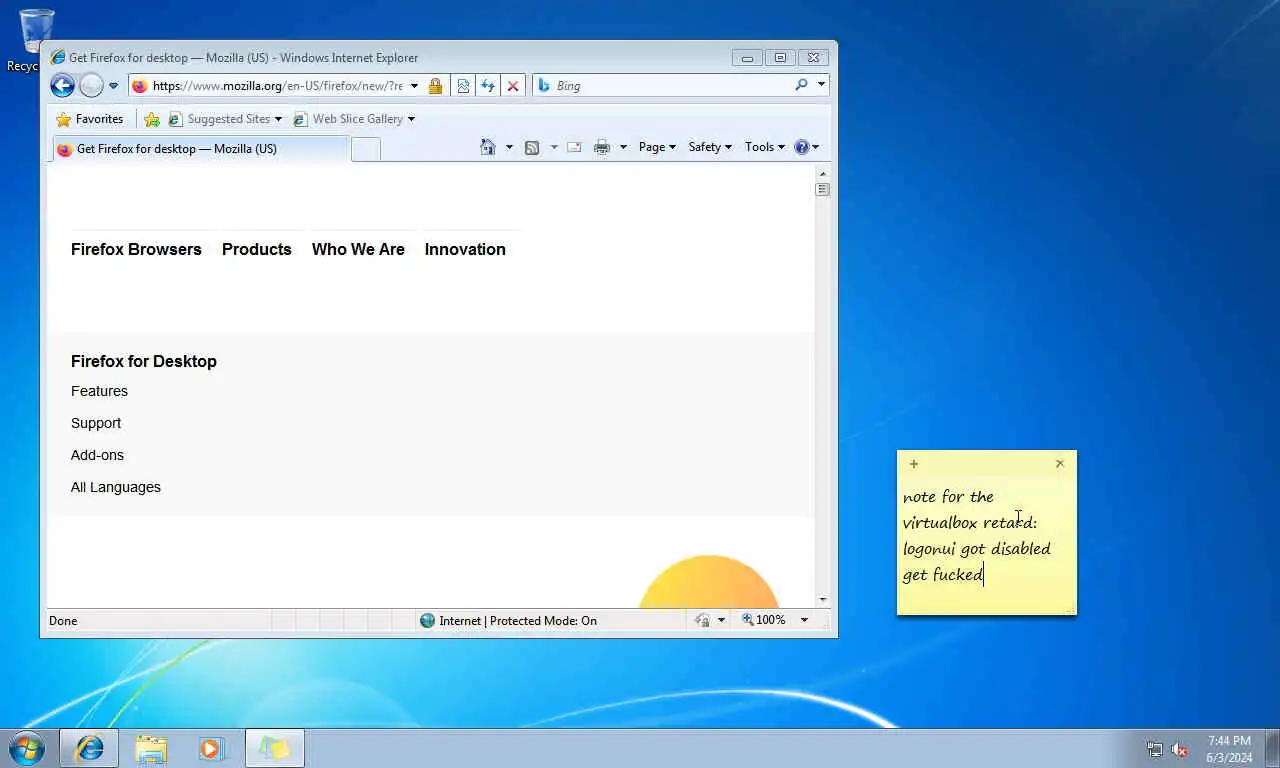This screenshot has height=768, width=1280.
Task: Open the Safety menu
Action: [710, 147]
